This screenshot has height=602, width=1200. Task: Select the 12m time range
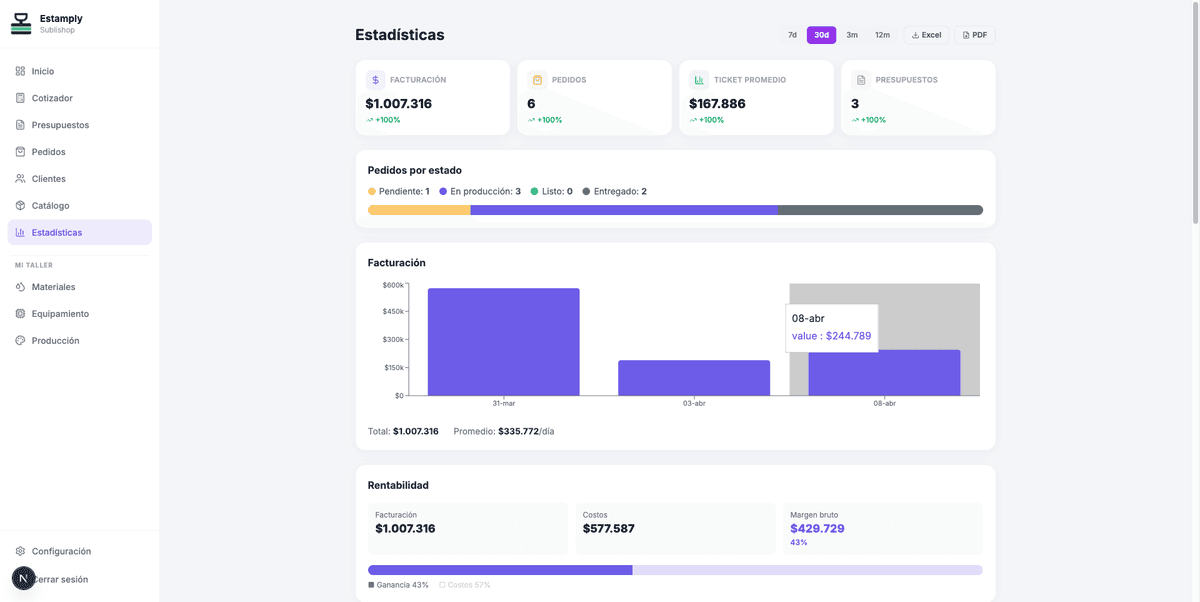882,35
